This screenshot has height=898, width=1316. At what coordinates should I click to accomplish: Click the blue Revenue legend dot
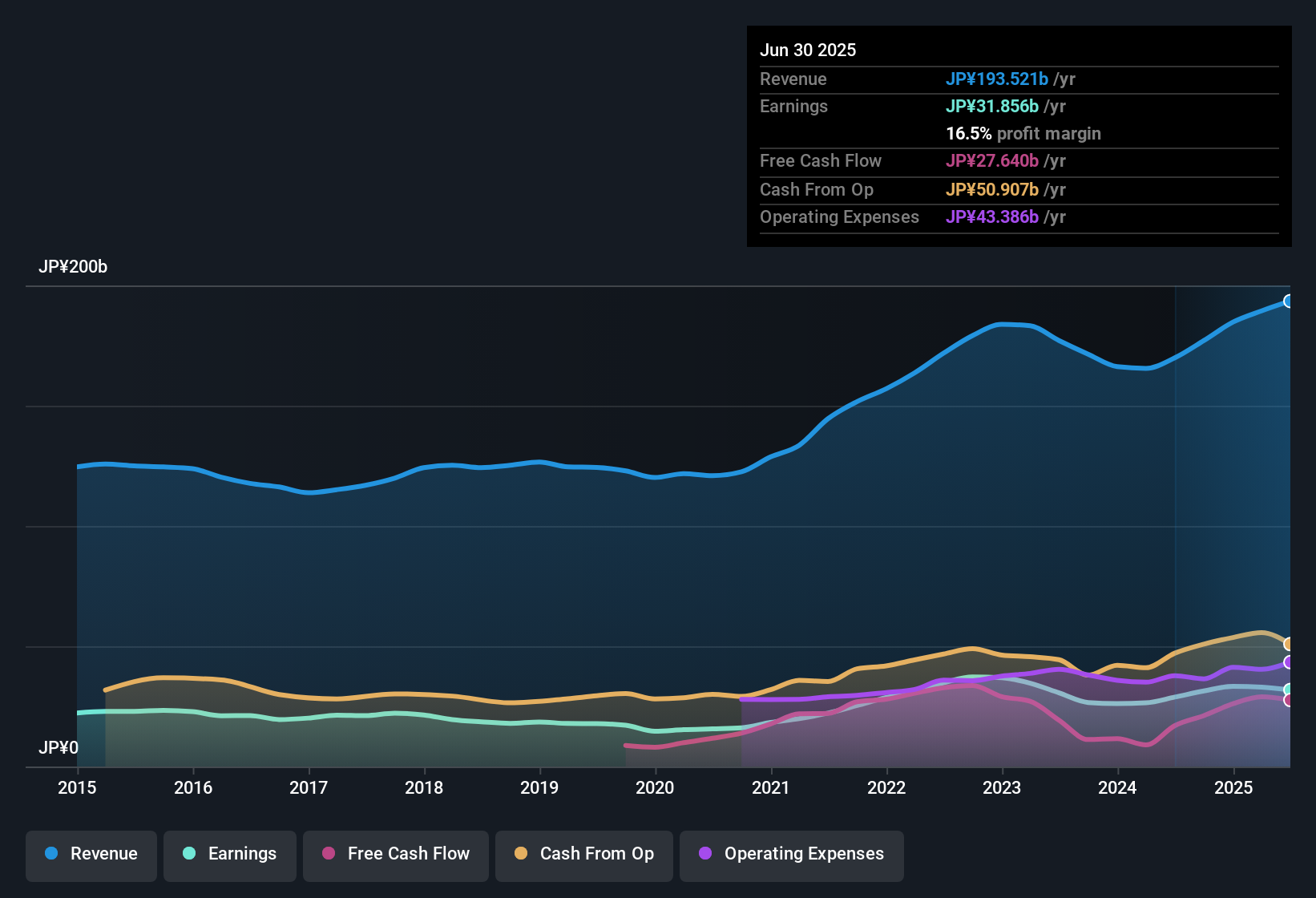pos(50,854)
